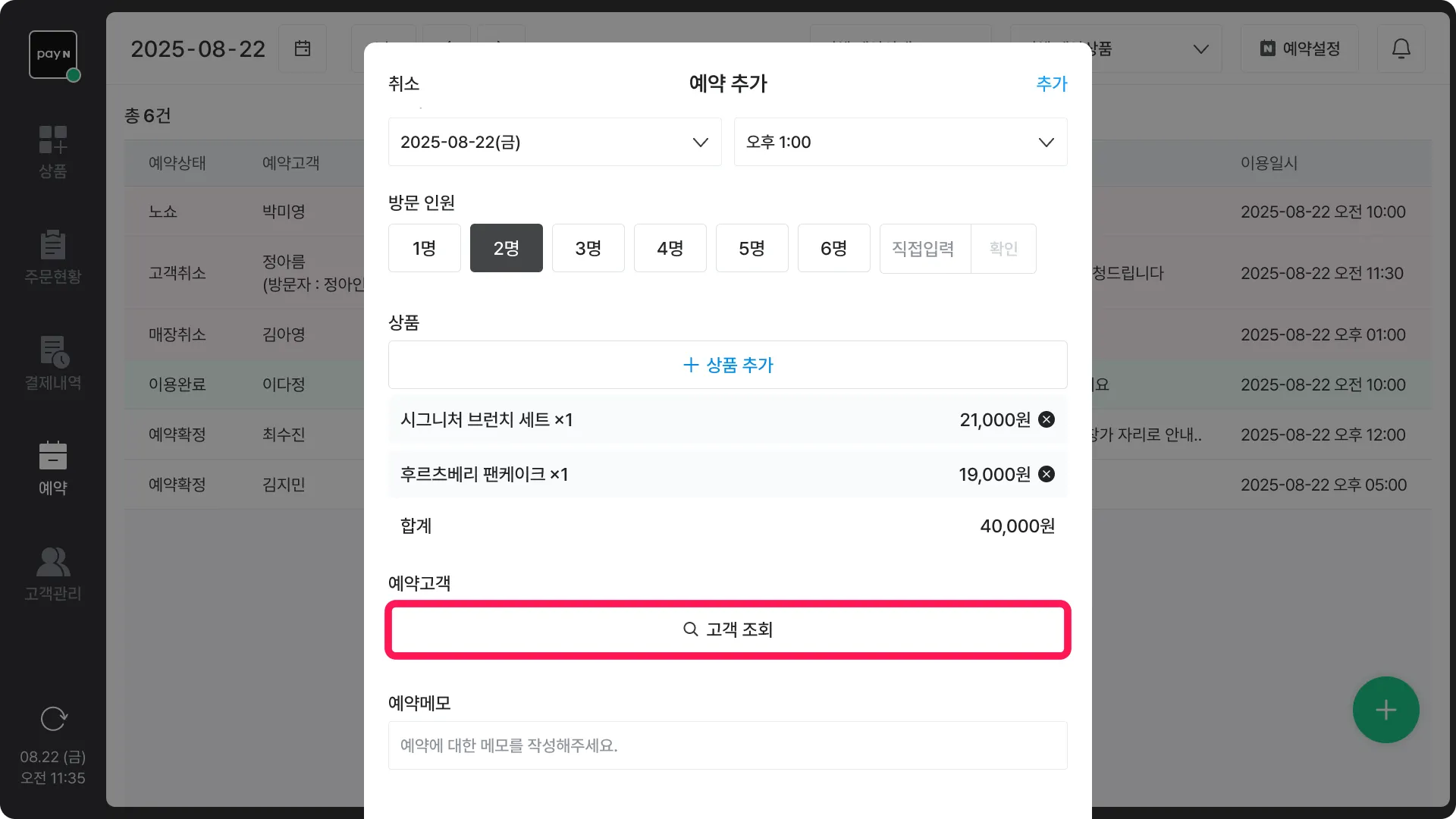The height and width of the screenshot is (819, 1456).
Task: Open the calendar date picker icon
Action: pos(303,49)
